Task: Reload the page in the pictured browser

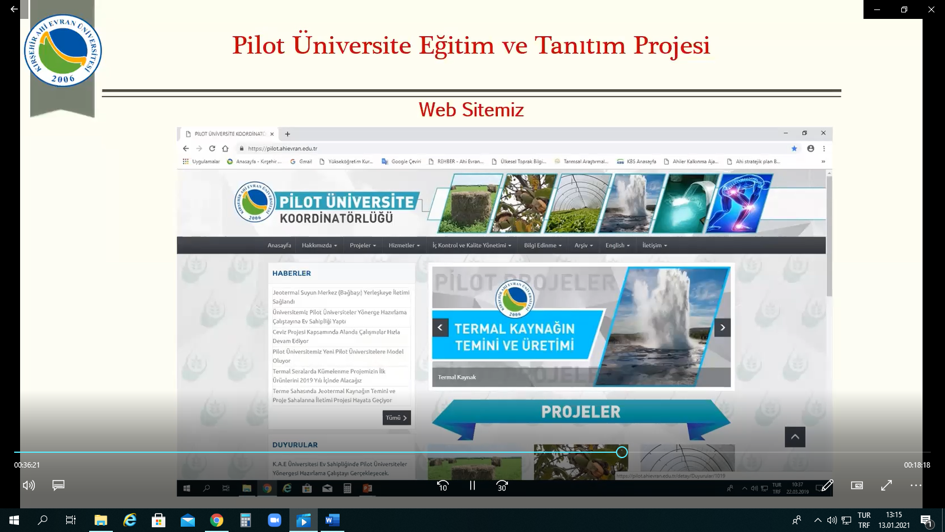Action: tap(212, 148)
